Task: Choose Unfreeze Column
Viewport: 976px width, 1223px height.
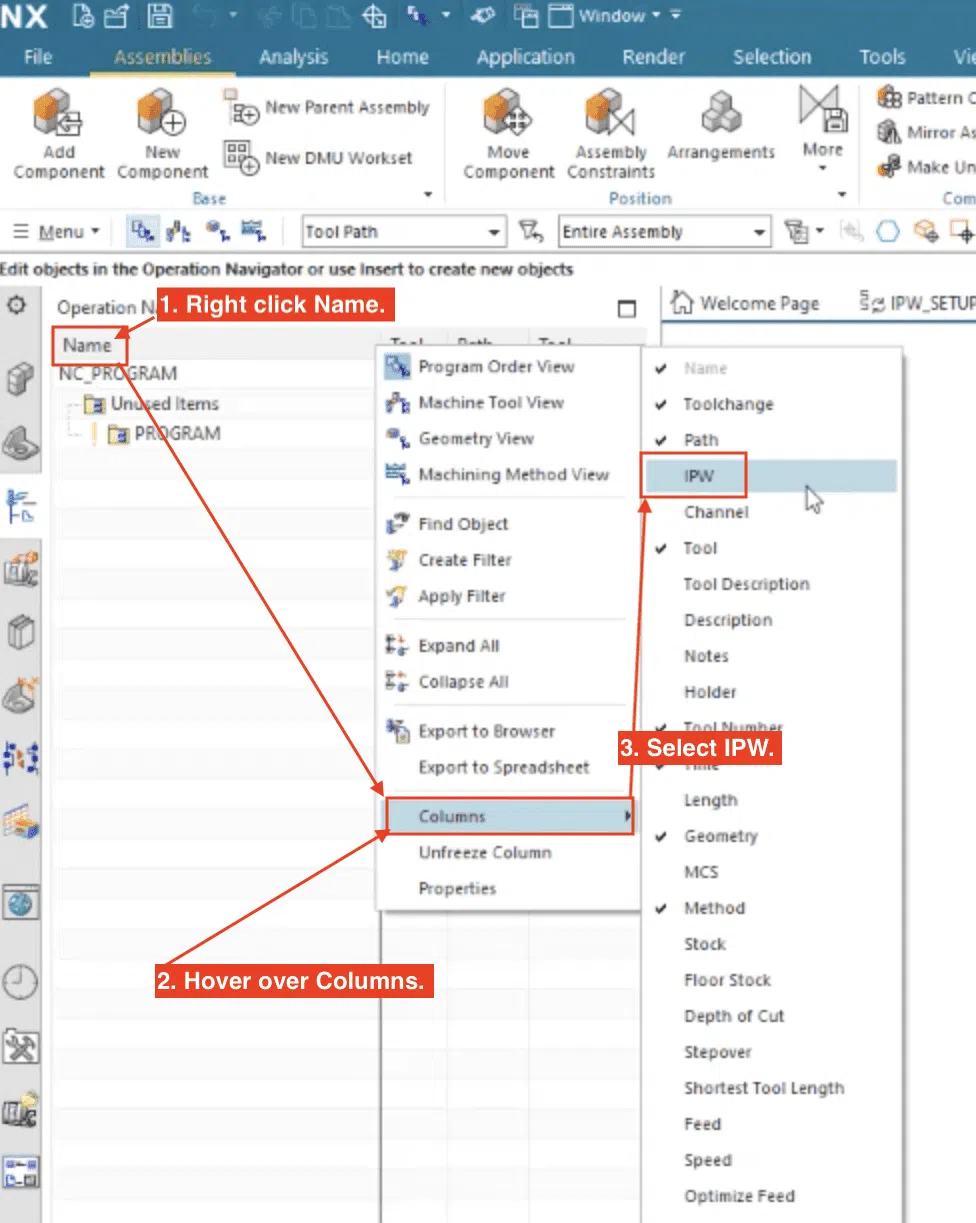Action: pyautogui.click(x=508, y=853)
